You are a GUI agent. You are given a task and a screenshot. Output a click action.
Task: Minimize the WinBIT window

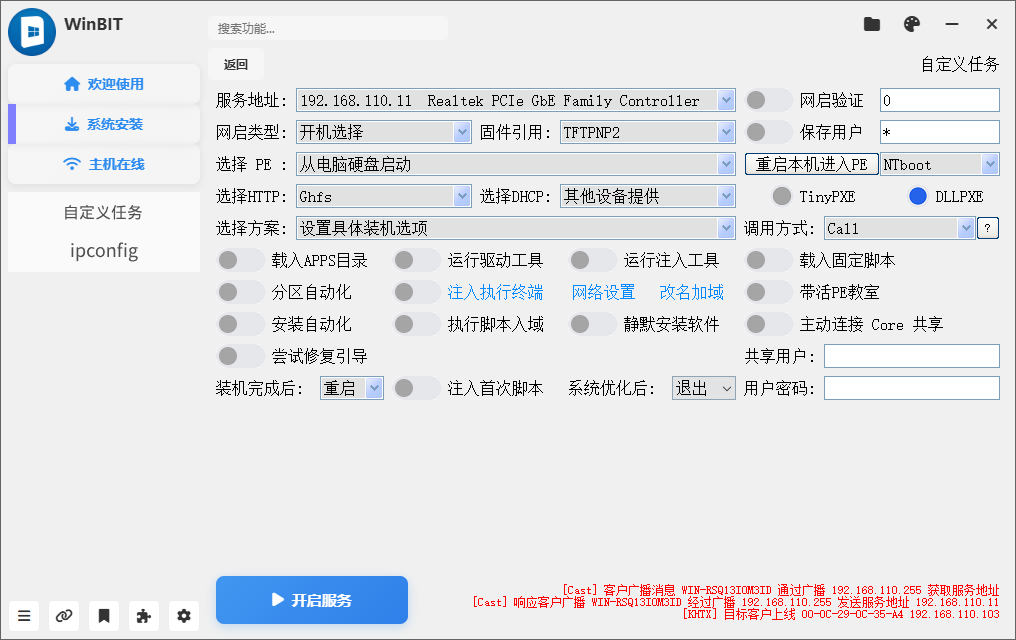[952, 25]
